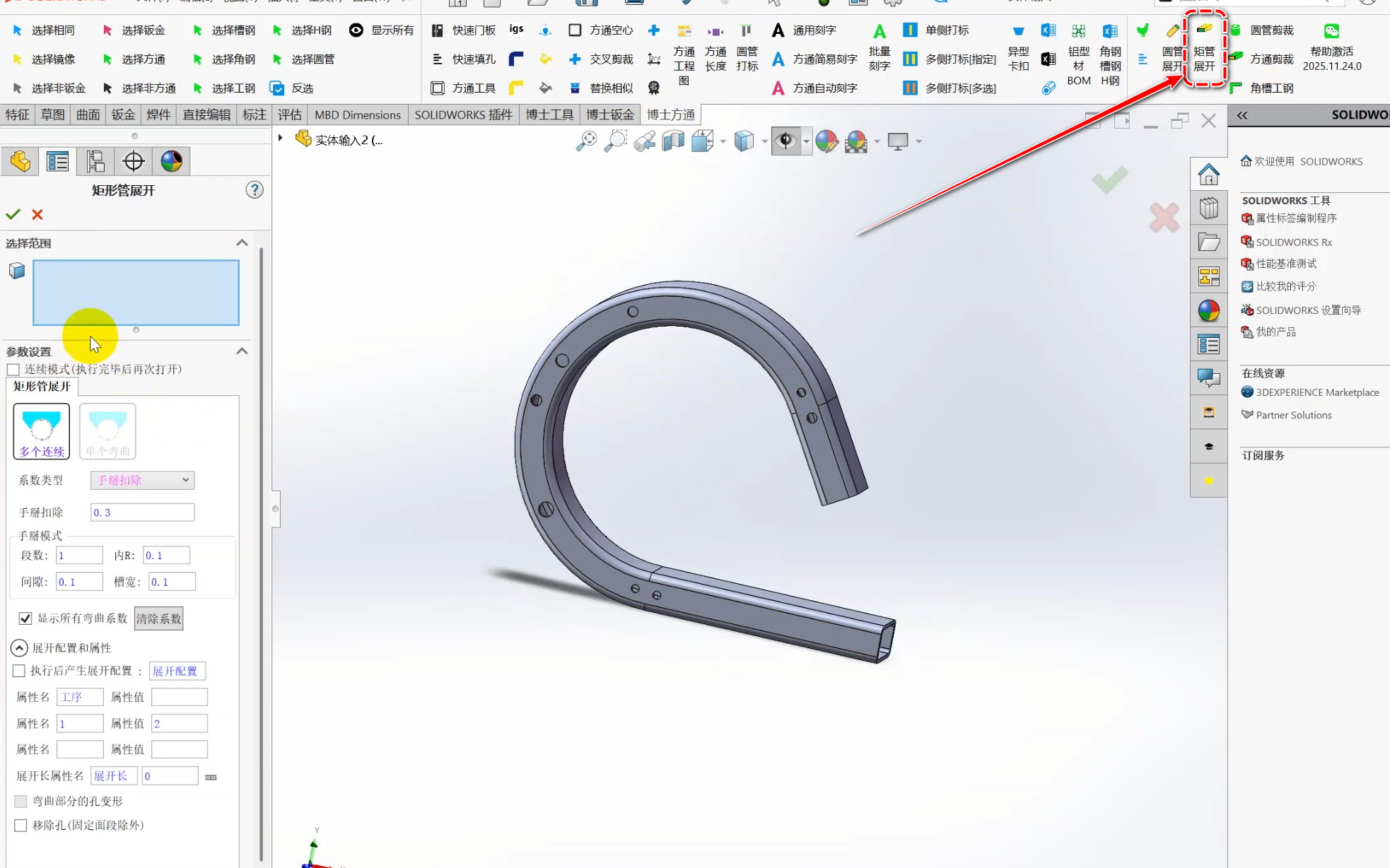The height and width of the screenshot is (868, 1390).
Task: Open the 系数类型 dropdown
Action: (143, 480)
